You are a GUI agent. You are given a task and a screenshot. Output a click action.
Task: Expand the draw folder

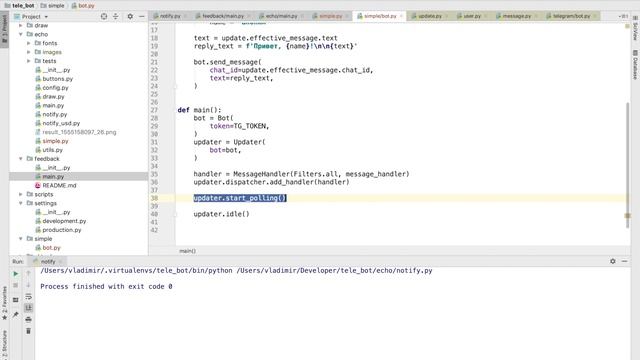click(20, 25)
